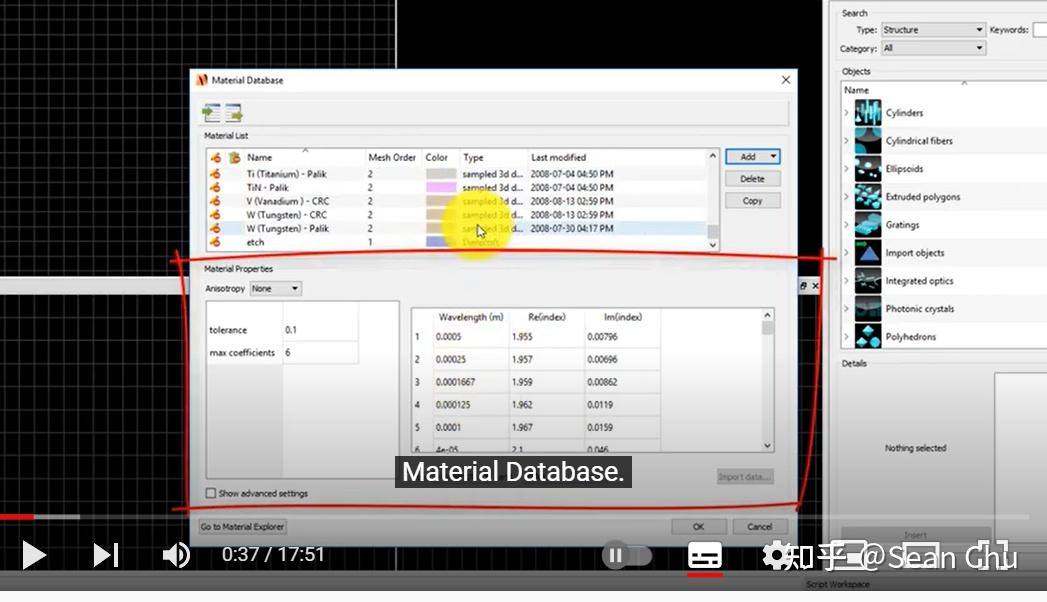Mute the video volume
Viewport: 1047px width, 602px height.
(176, 555)
